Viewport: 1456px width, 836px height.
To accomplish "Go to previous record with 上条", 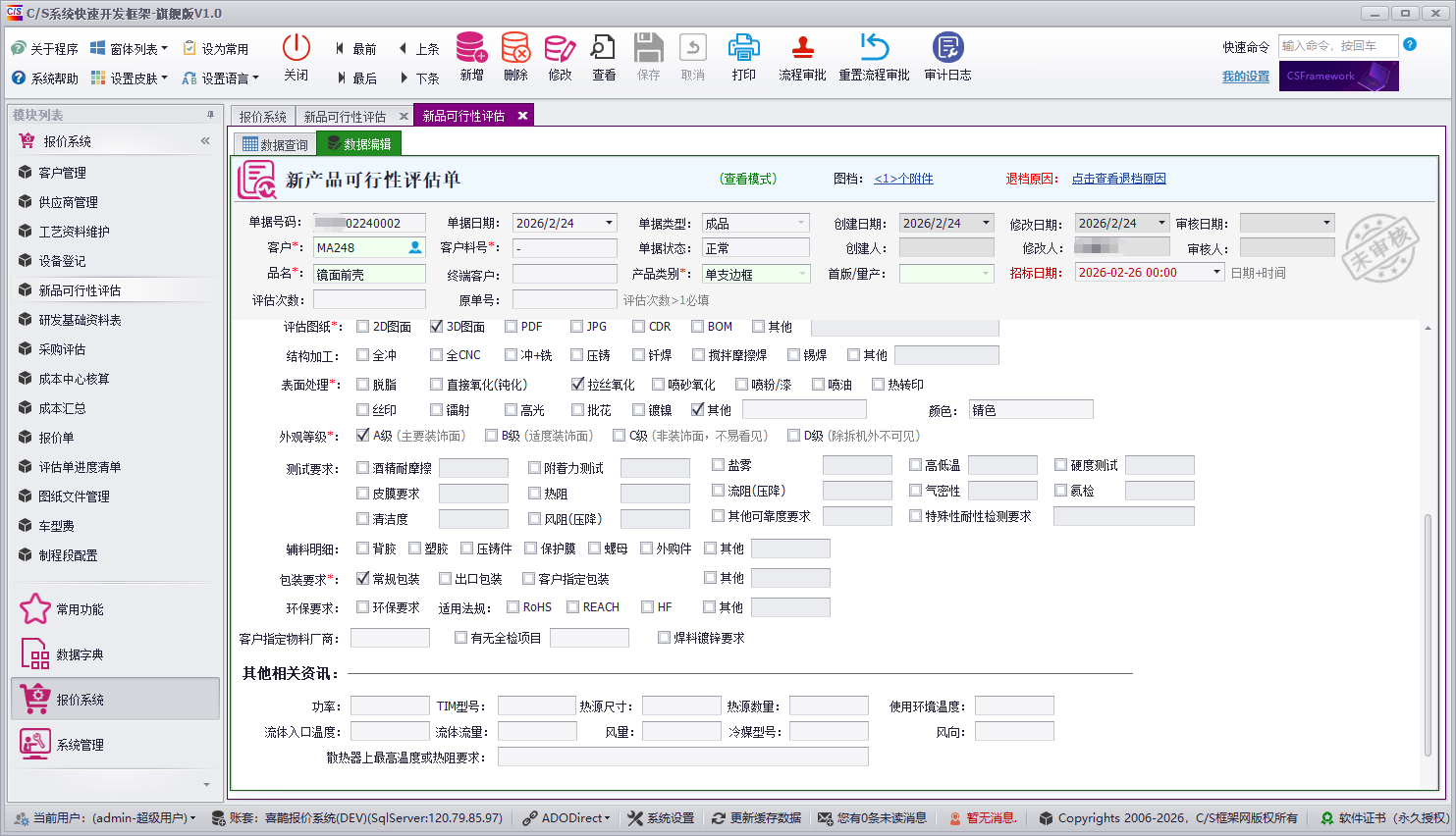I will point(419,49).
